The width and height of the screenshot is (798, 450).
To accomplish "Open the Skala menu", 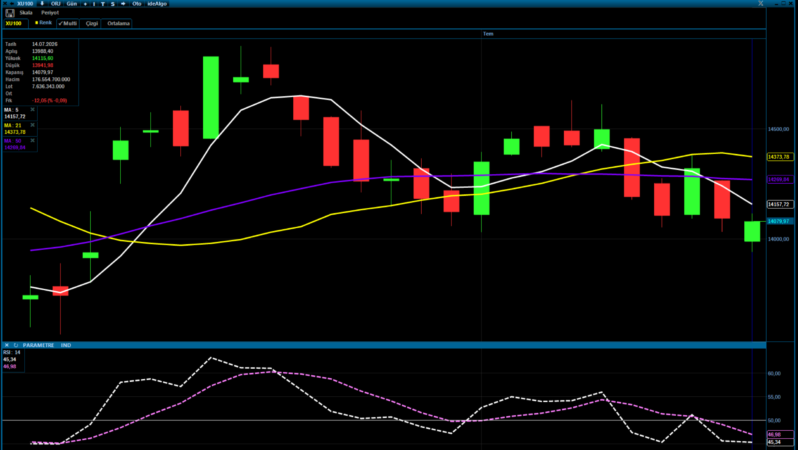I will 26,13.
